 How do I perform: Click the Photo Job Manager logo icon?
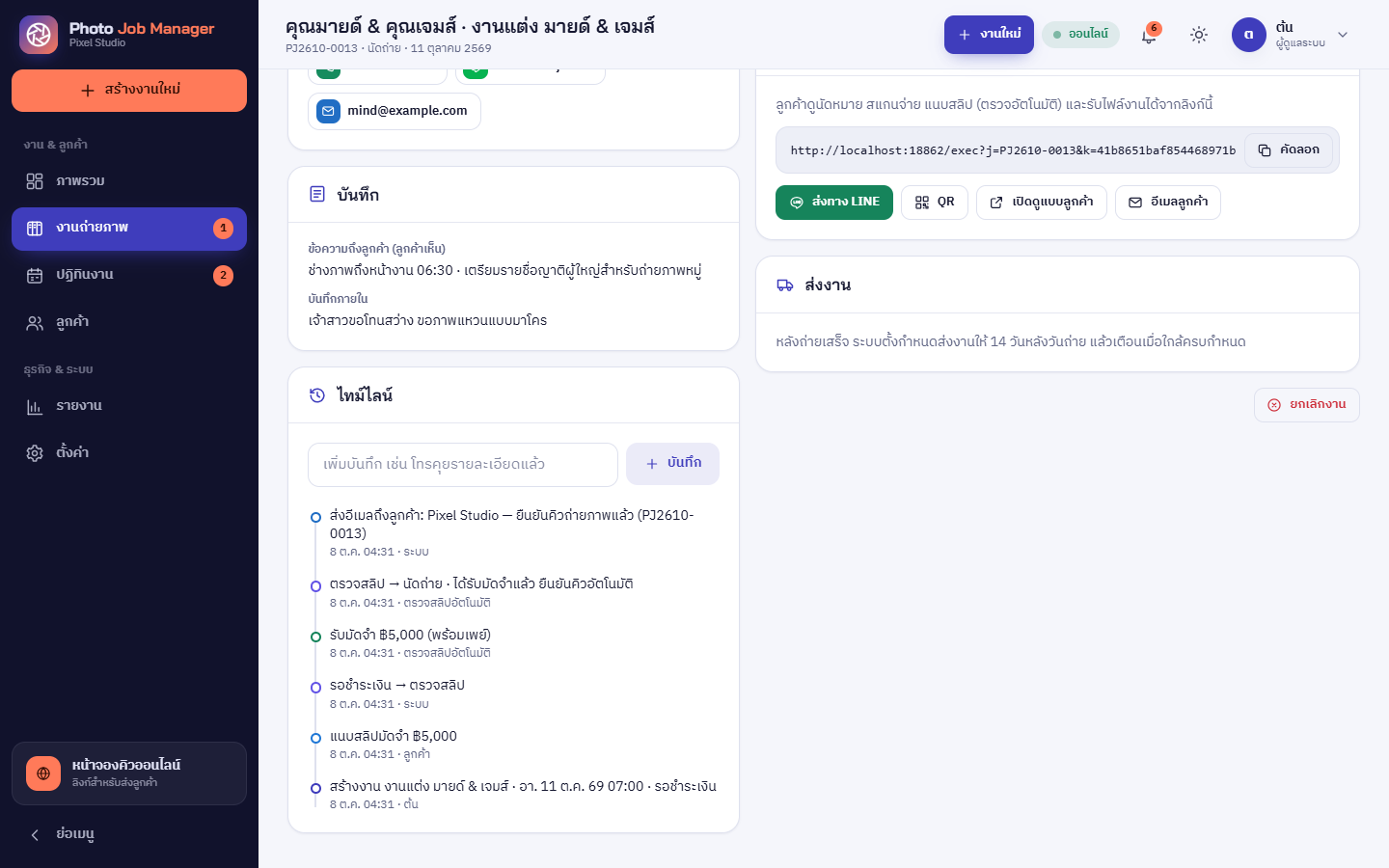coord(39,35)
